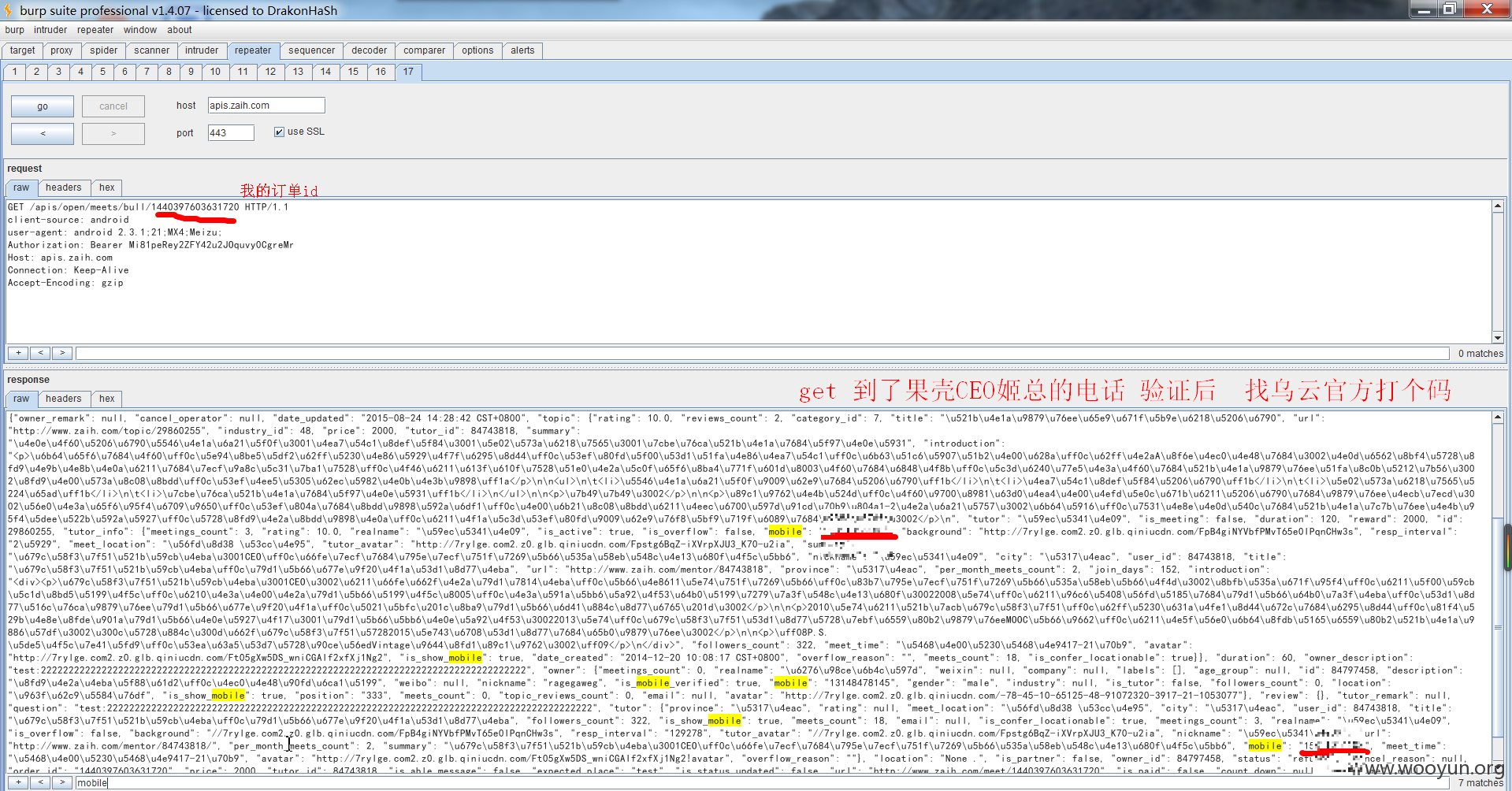Click the go button to send request

coord(43,106)
